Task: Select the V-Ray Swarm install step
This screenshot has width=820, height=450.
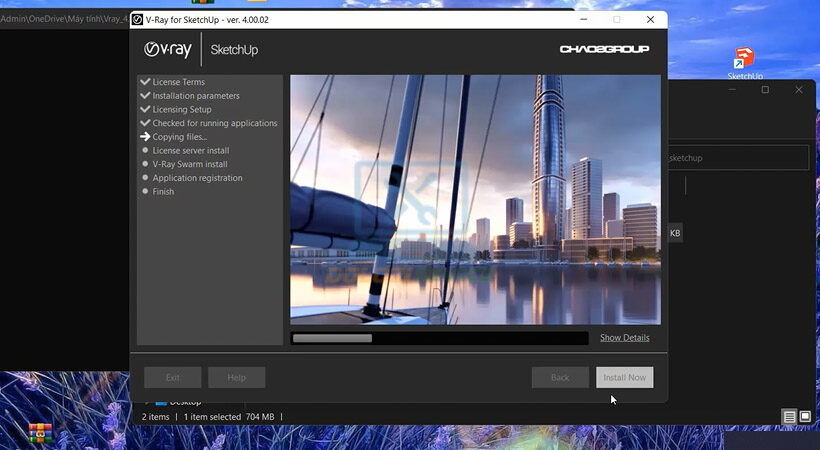Action: coord(190,164)
